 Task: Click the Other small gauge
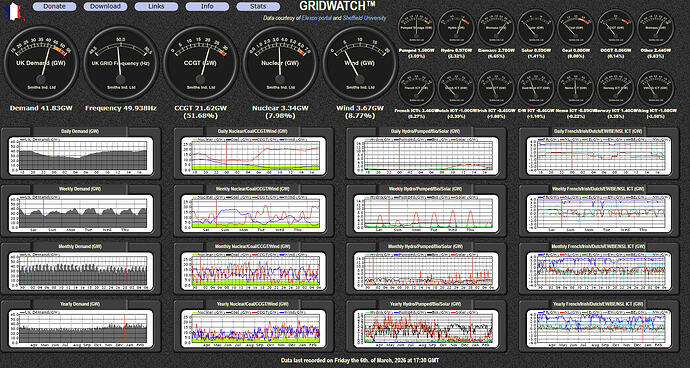point(655,27)
